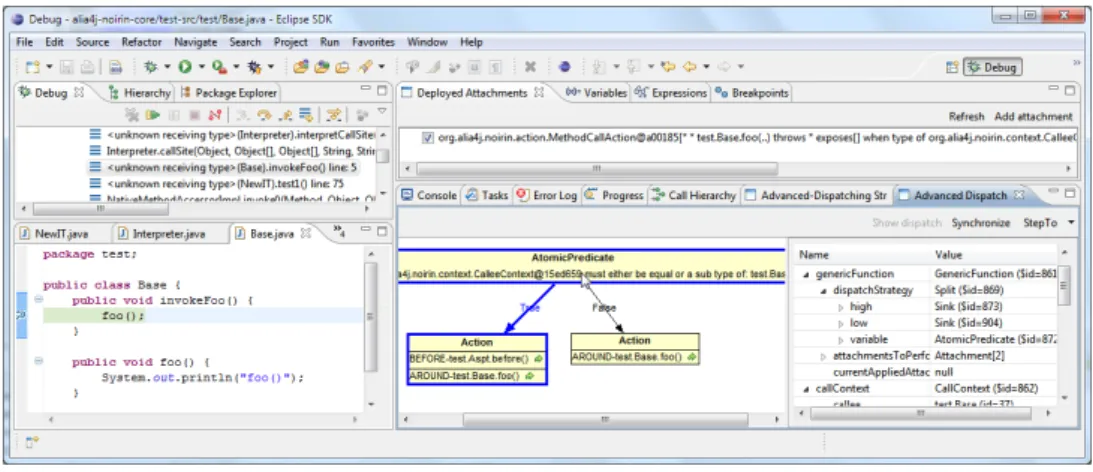Image resolution: width=1093 pixels, height=472 pixels.
Task: Click the Refresh button
Action: coord(967,116)
